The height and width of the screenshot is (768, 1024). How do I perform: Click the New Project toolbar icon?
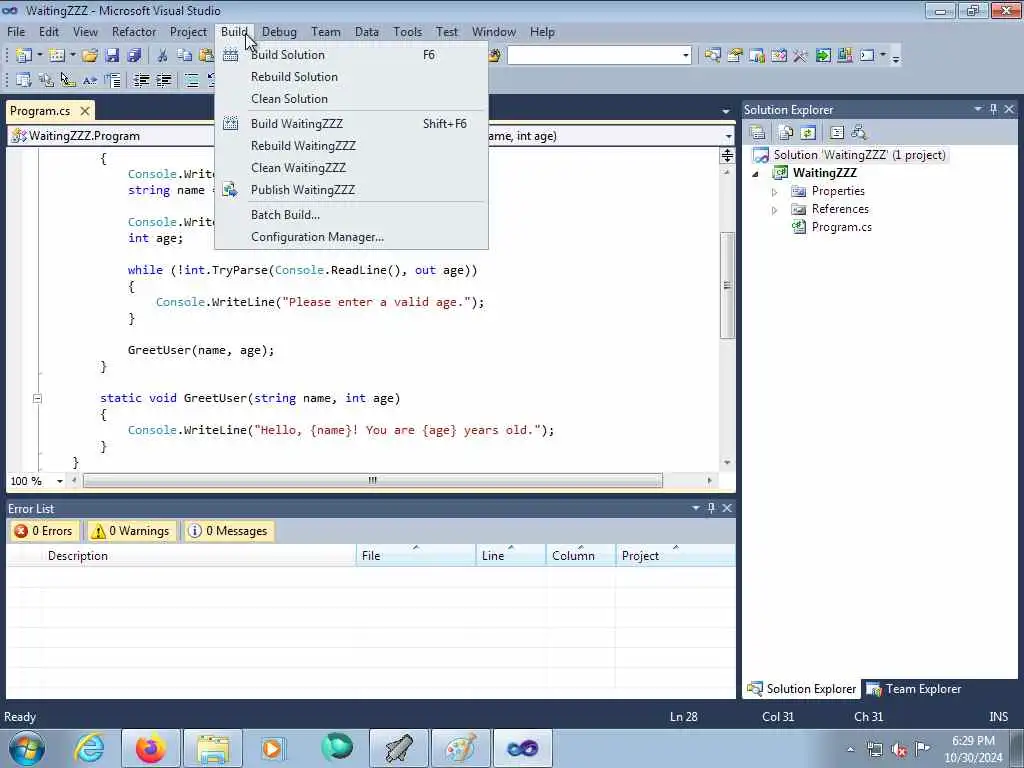24,56
